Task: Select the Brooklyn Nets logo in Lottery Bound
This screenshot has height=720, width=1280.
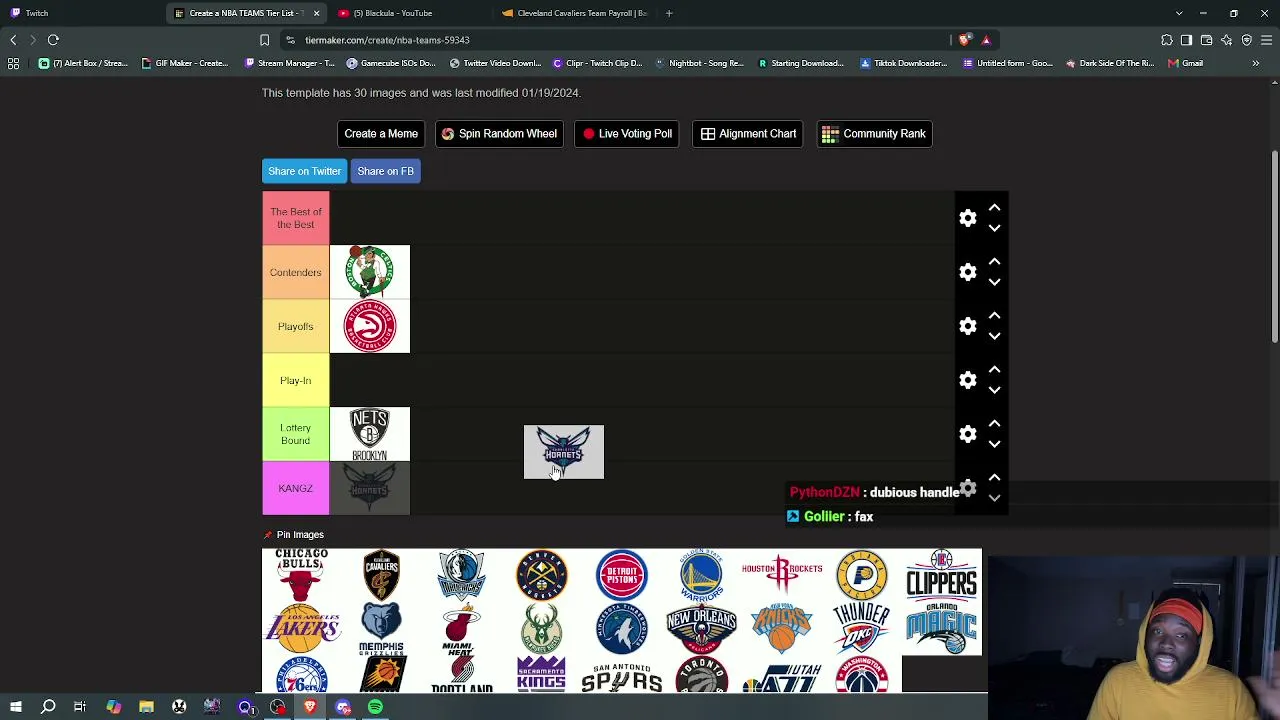Action: [x=370, y=434]
